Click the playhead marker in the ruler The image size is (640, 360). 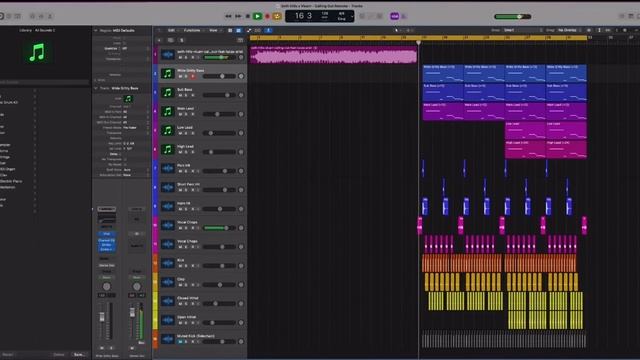(418, 42)
